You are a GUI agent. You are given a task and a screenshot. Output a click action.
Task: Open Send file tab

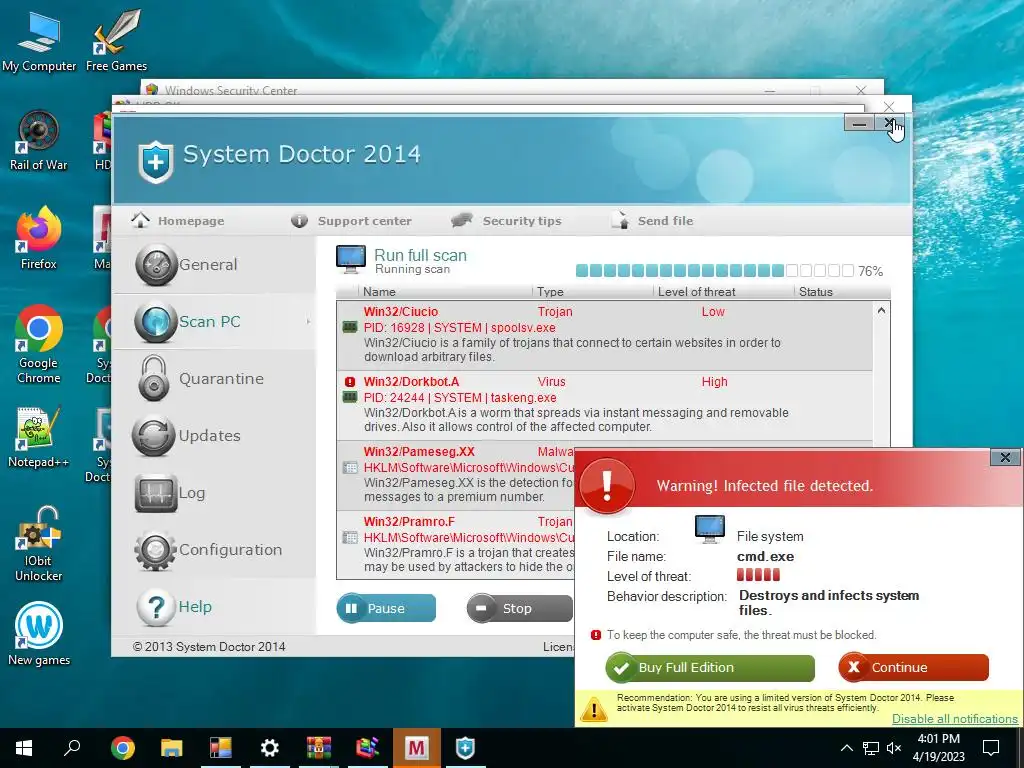(x=652, y=221)
